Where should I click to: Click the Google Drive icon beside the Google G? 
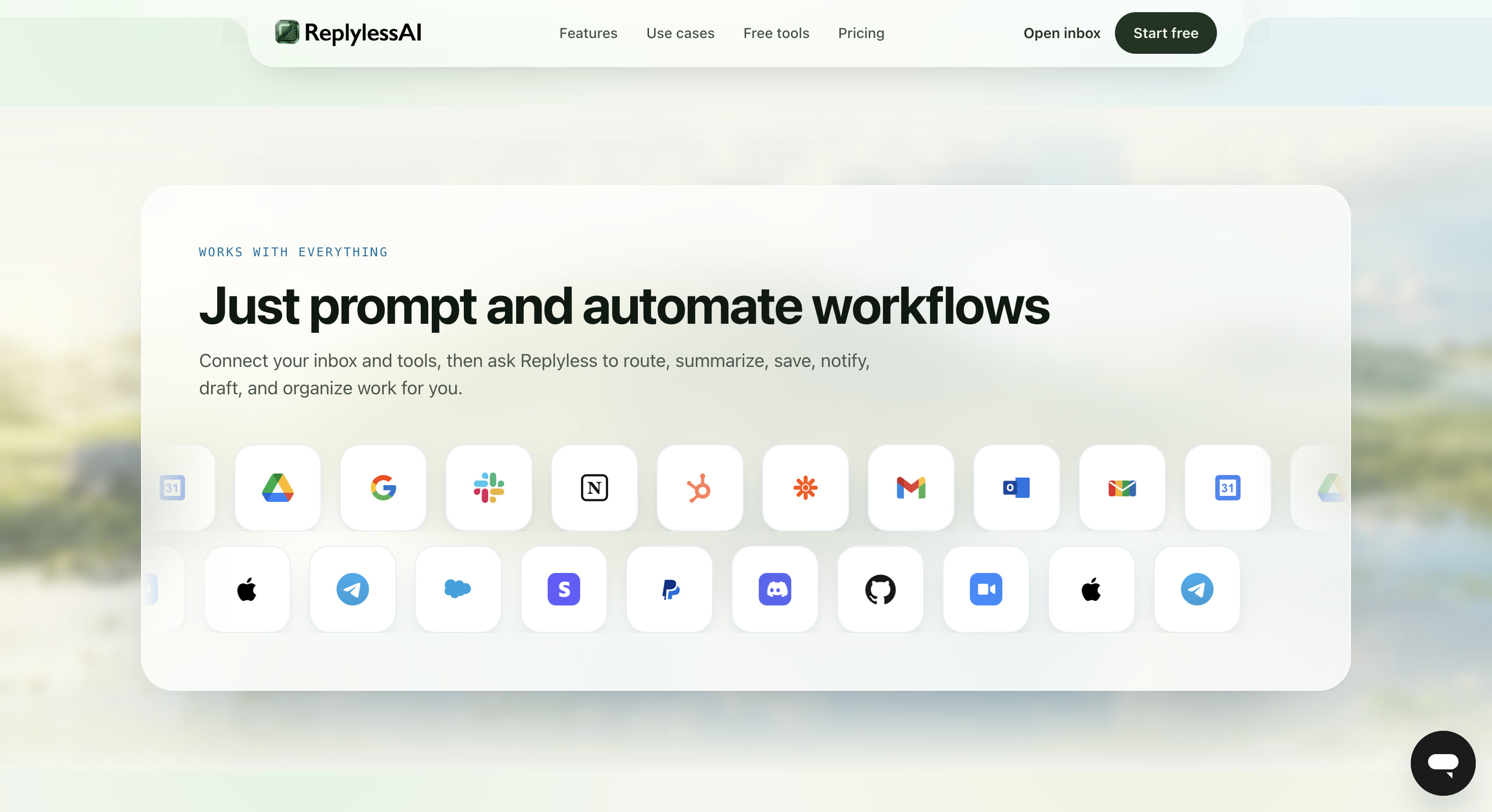tap(278, 488)
